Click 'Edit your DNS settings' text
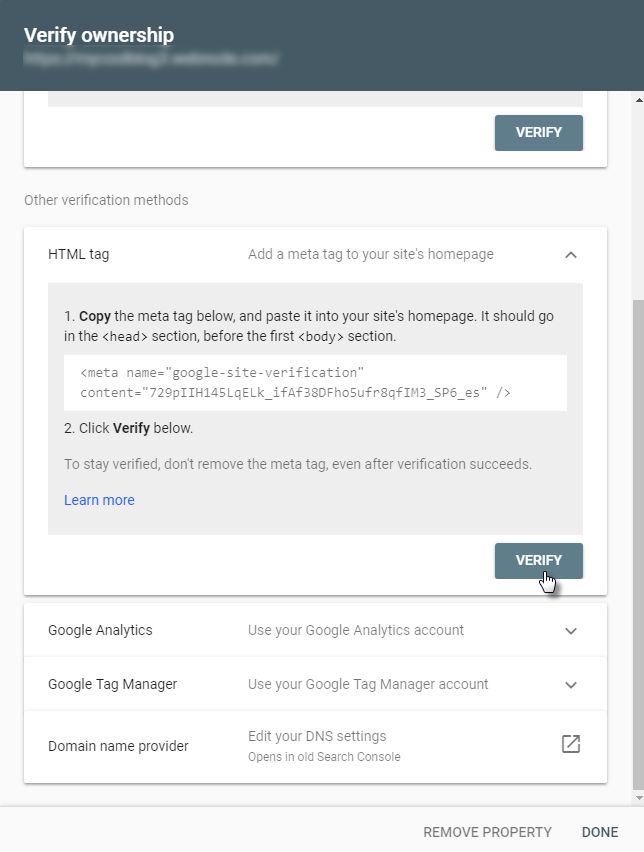Screen dimensions: 644x852 coord(317,737)
